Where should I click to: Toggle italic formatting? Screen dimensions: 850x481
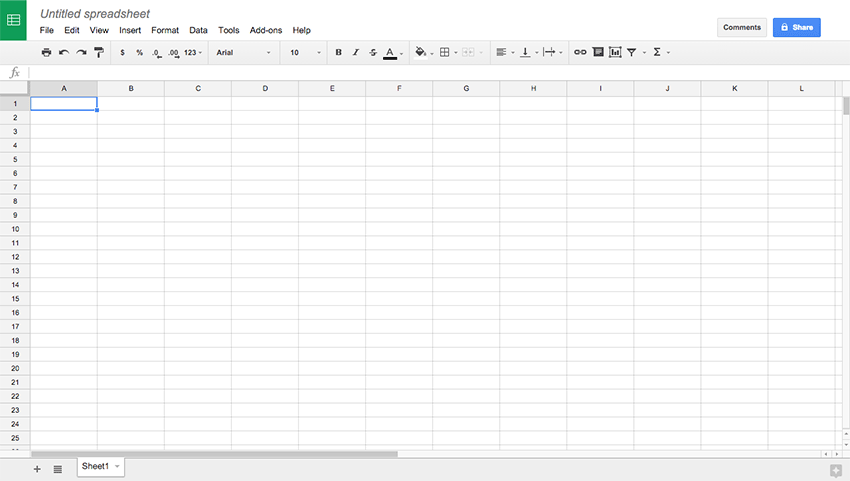(356, 53)
